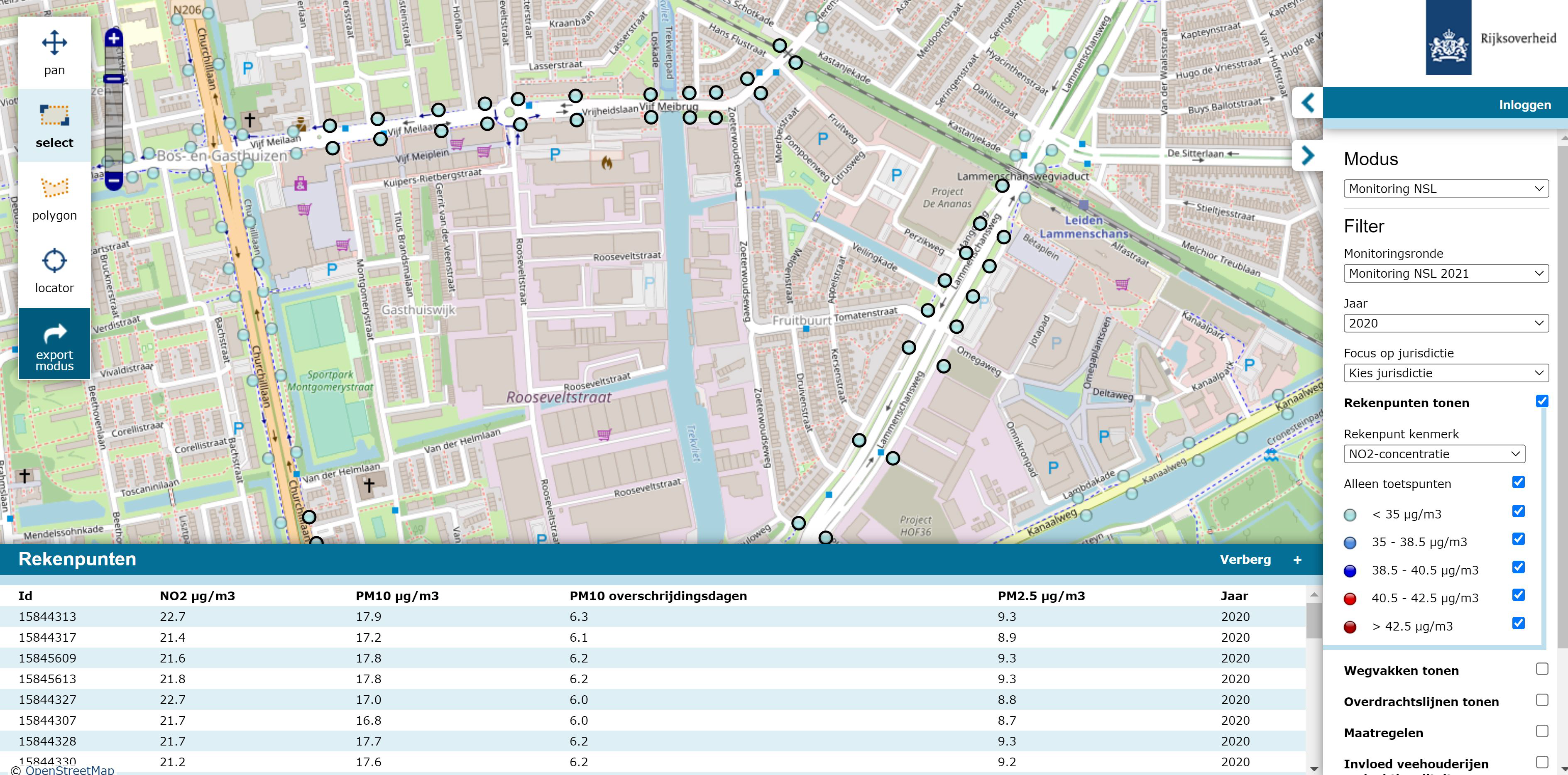Uncheck the 35 - 38.5 µg/m3 checkbox
The width and height of the screenshot is (1568, 775).
pyautogui.click(x=1518, y=539)
